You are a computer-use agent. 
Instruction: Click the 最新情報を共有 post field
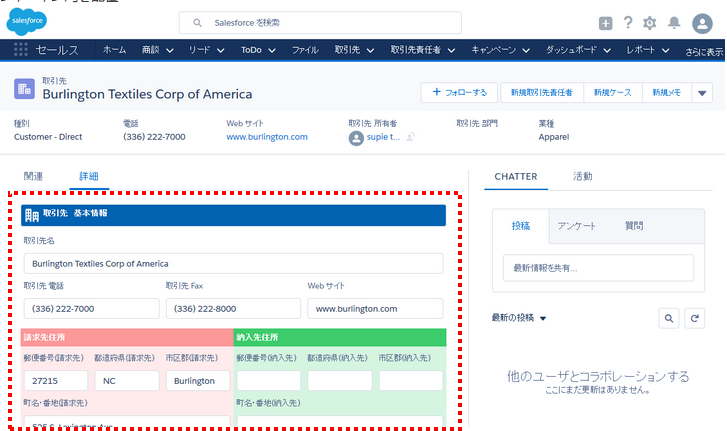click(x=597, y=268)
